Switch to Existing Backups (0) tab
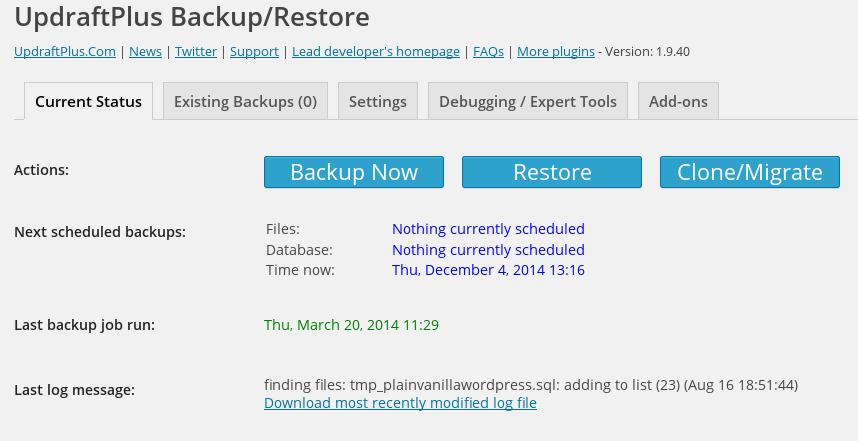 [245, 101]
